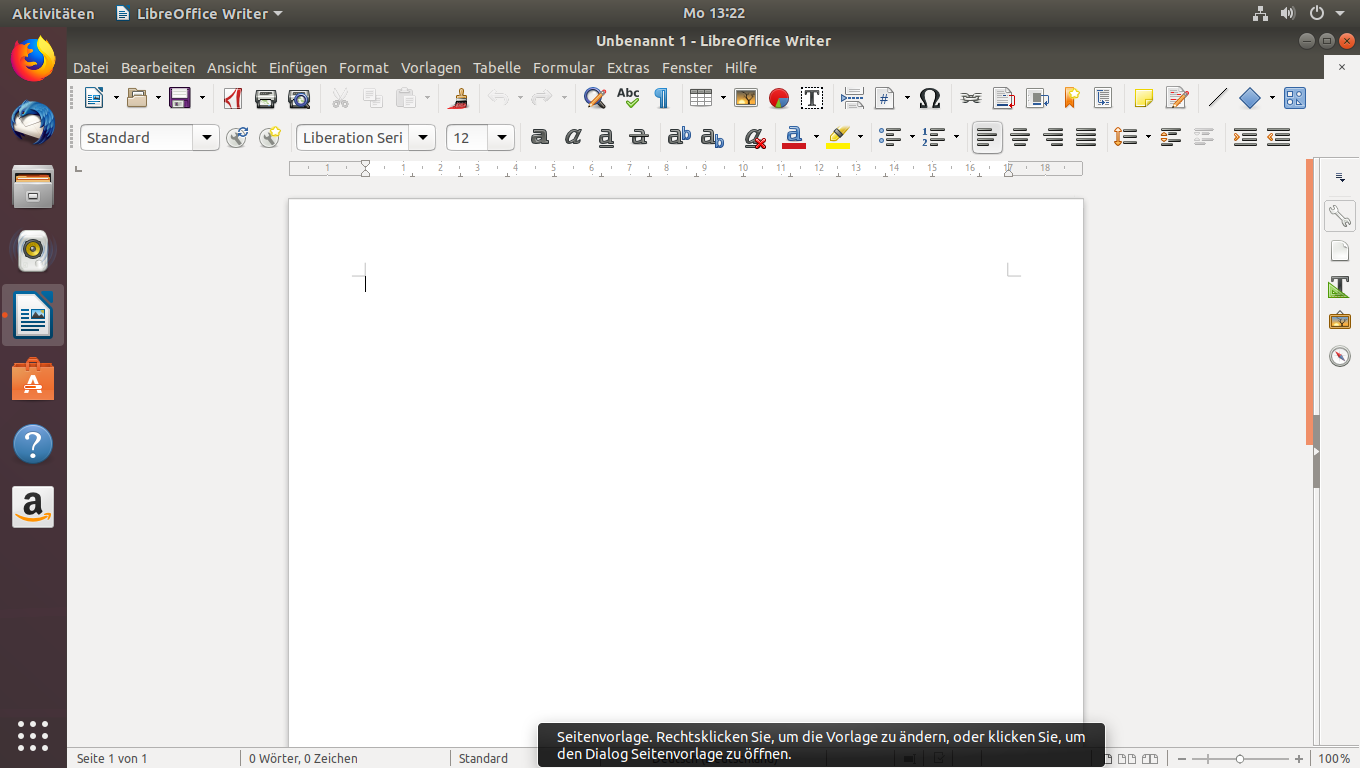Update the selected paragraph style
Viewport: 1360px width, 768px height.
[237, 137]
